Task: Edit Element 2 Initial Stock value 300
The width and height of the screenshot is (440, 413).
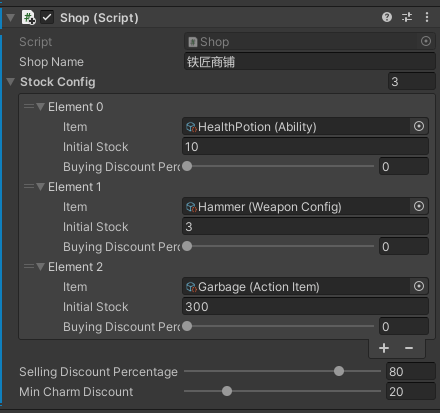Action: click(305, 306)
